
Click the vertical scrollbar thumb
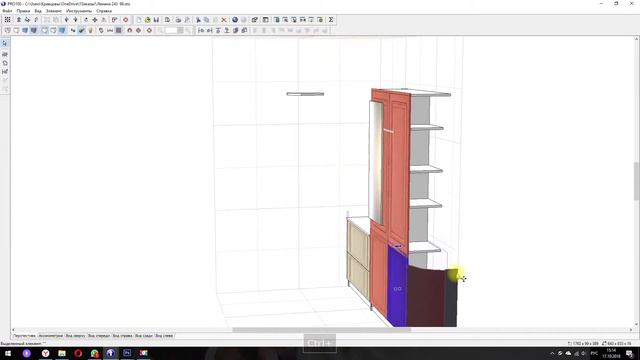pyautogui.click(x=637, y=181)
